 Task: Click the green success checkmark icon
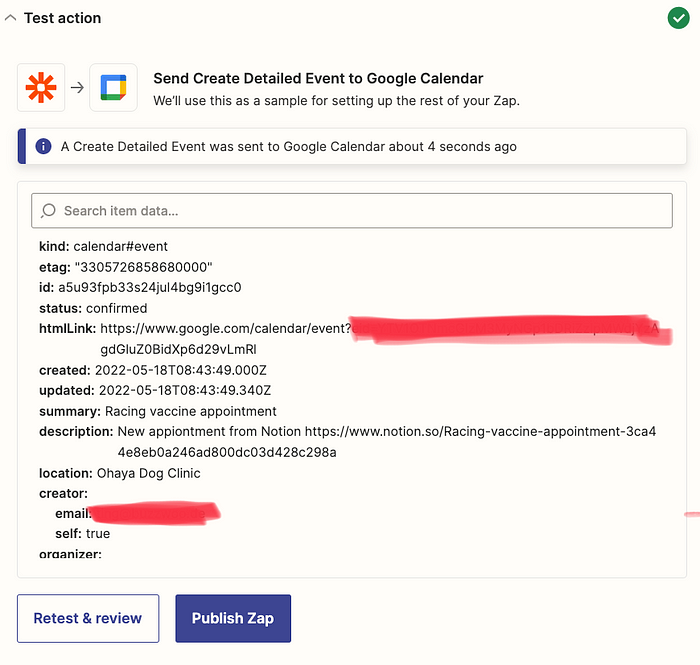[x=678, y=18]
